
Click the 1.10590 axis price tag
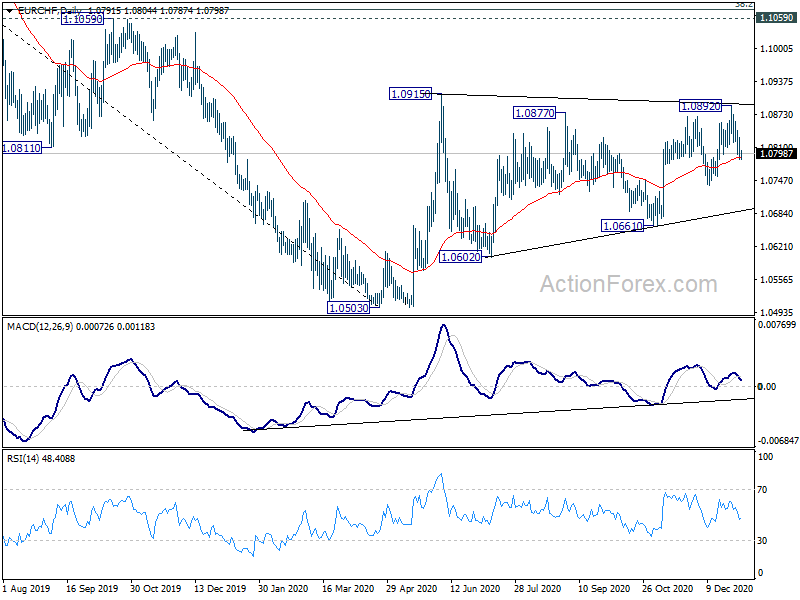pos(776,18)
